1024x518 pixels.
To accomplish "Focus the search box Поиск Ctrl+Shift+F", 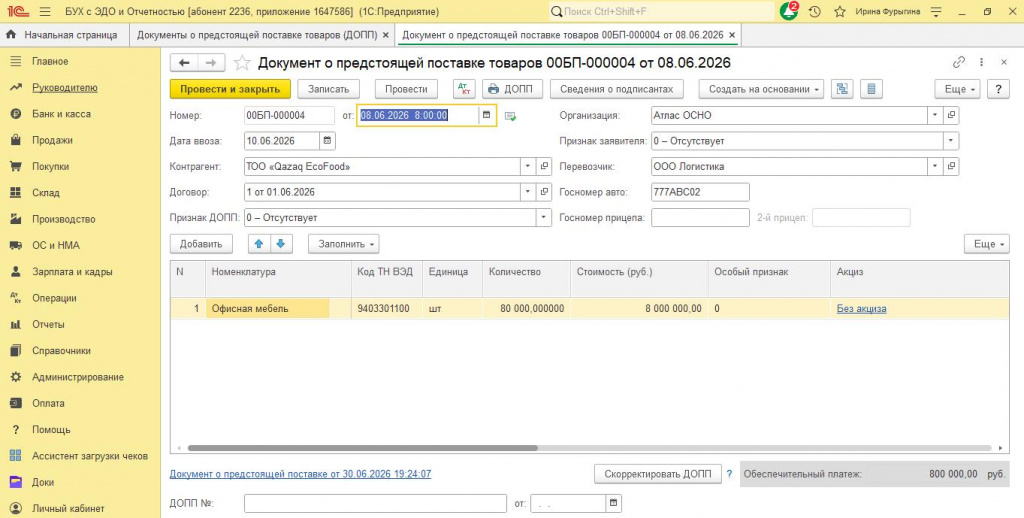I will pyautogui.click(x=661, y=12).
